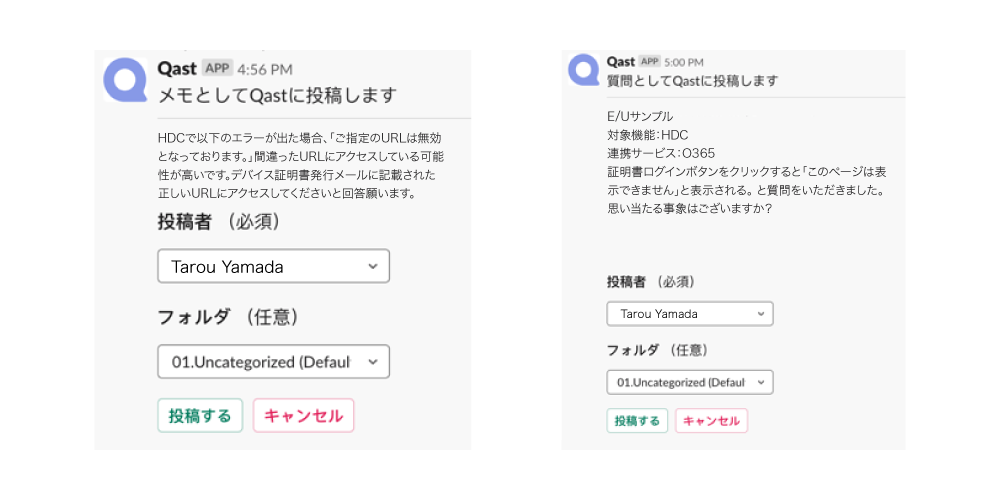Click the red キャンセル button in memo message
The height and width of the screenshot is (500, 1000).
click(x=304, y=415)
